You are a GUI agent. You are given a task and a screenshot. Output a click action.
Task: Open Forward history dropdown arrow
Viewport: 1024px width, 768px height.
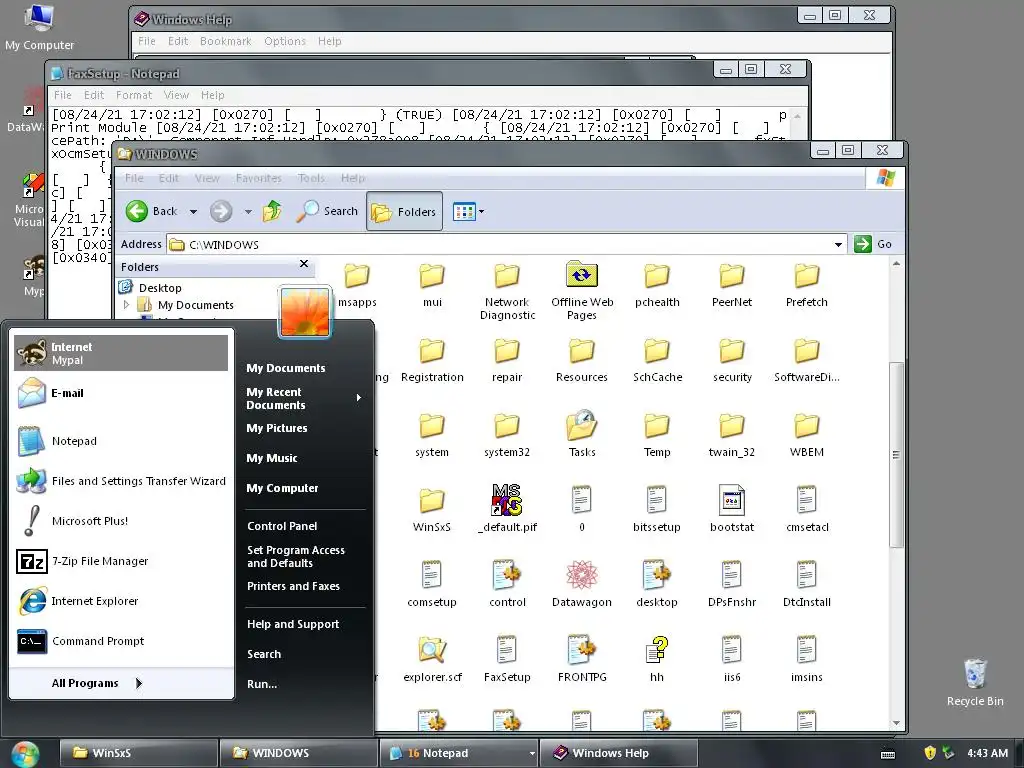[x=248, y=212]
